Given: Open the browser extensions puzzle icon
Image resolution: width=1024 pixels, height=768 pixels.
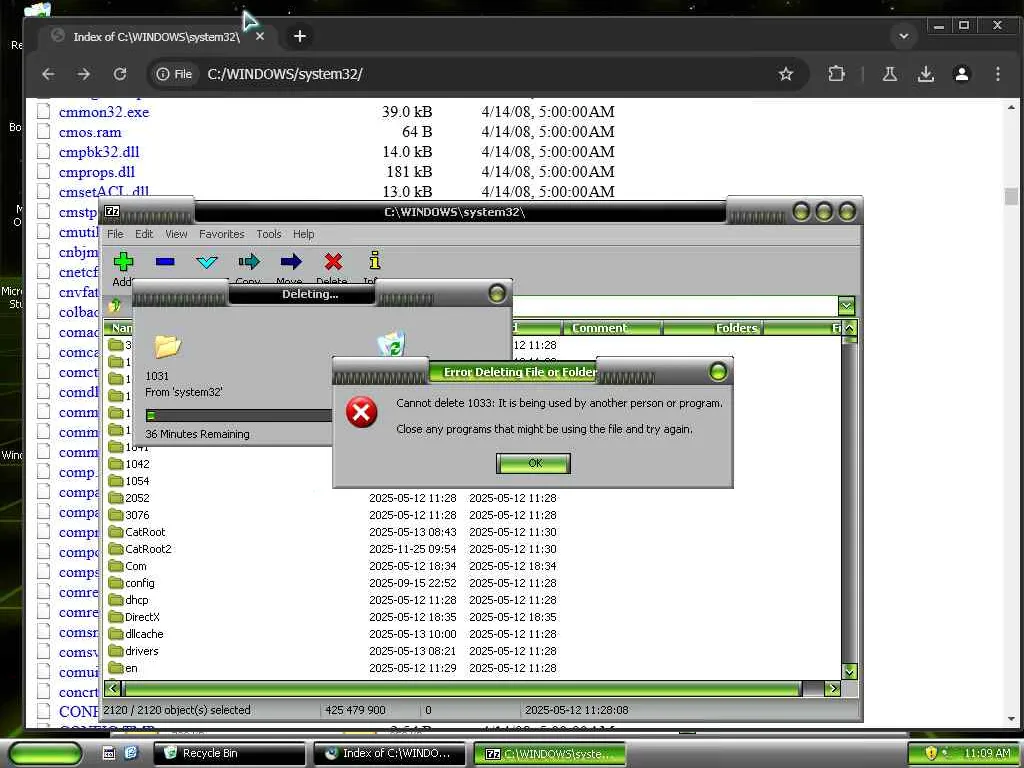Looking at the screenshot, I should coord(837,74).
